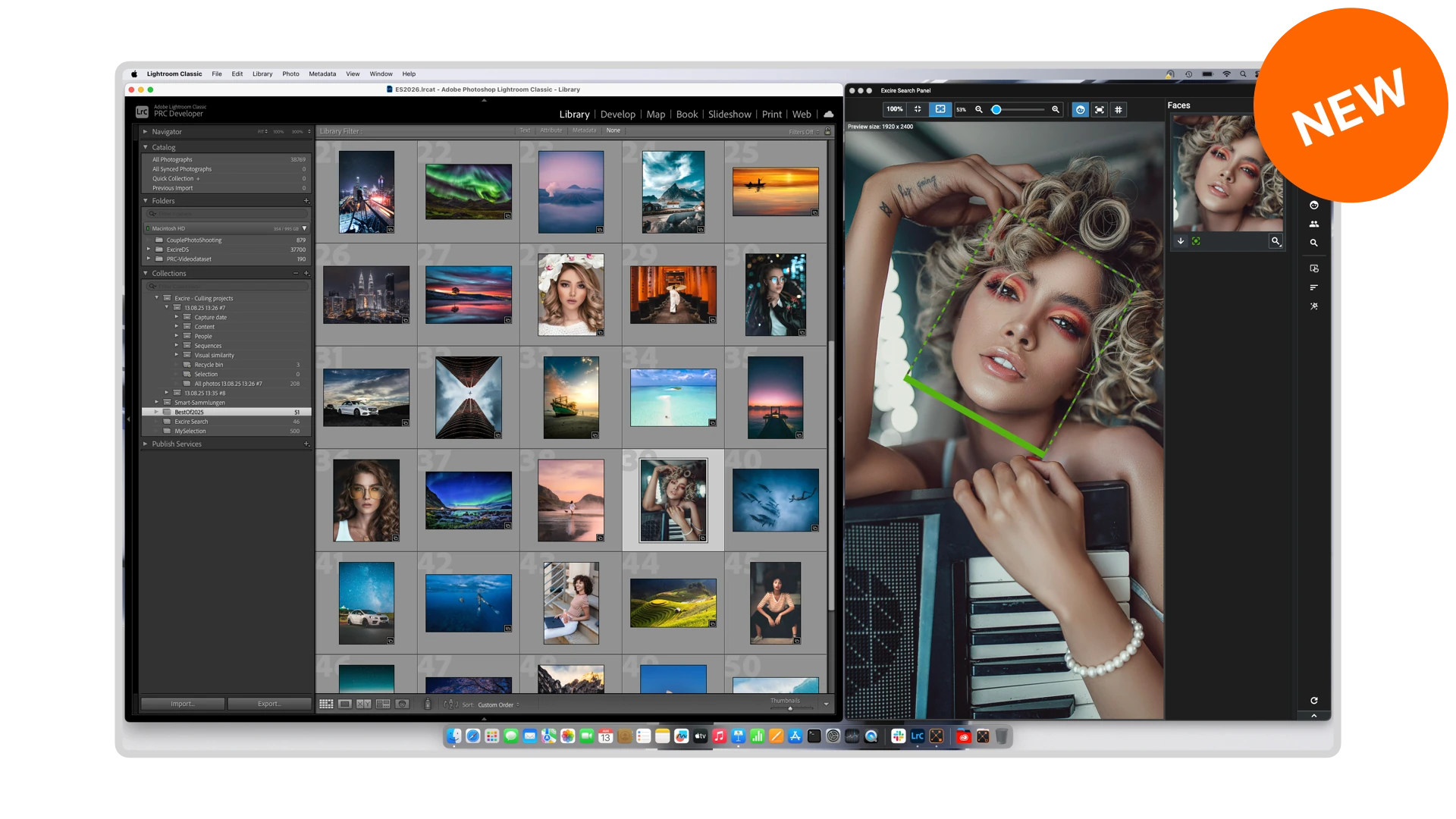1456x819 pixels.
Task: Enable fit-to-window preview button
Action: pyautogui.click(x=940, y=109)
